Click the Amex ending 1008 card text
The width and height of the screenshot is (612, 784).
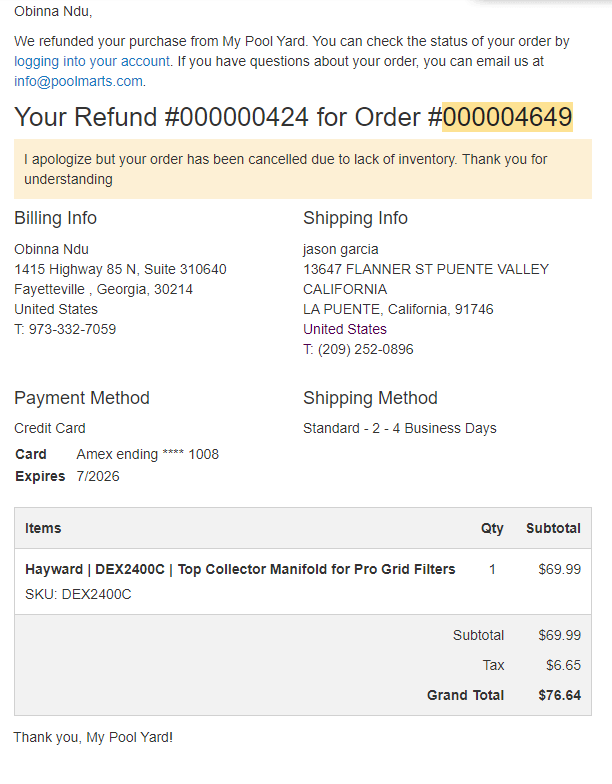coord(148,454)
